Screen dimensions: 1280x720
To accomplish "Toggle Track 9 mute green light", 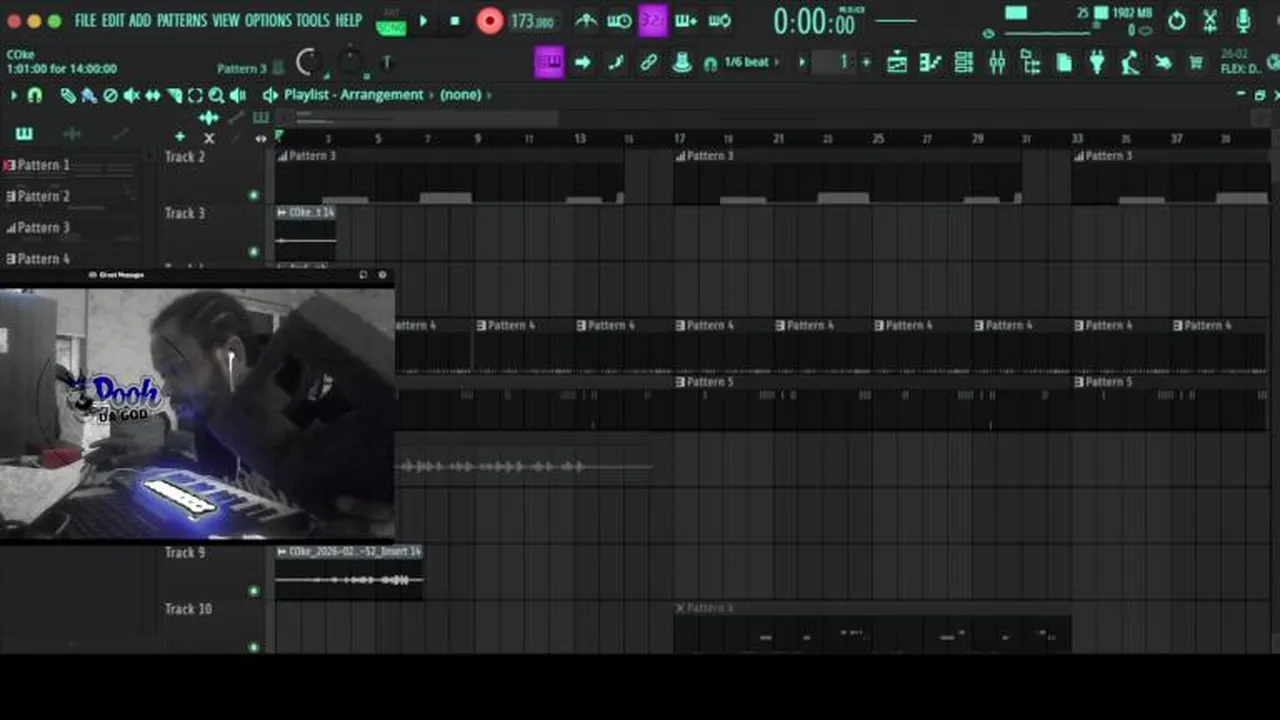I will pos(253,591).
